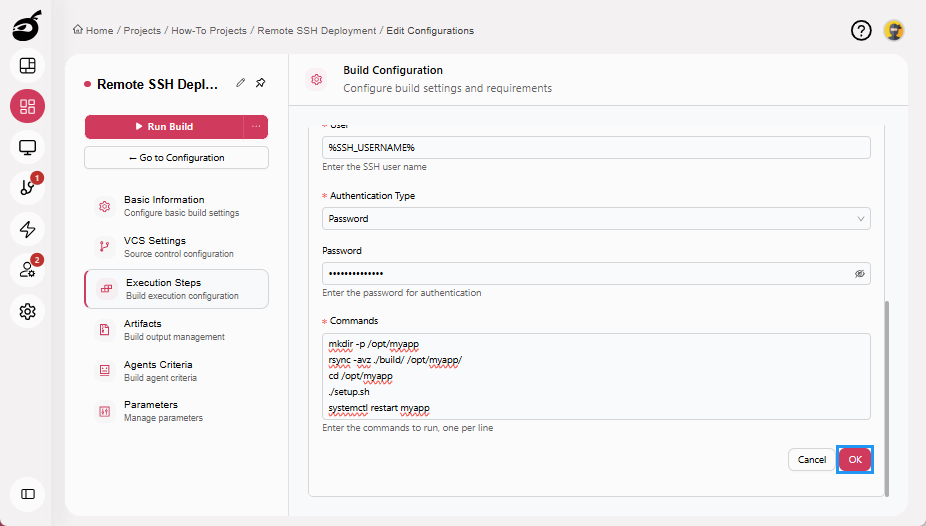Open the agents monitor sidebar icon
Image resolution: width=926 pixels, height=526 pixels.
point(28,147)
